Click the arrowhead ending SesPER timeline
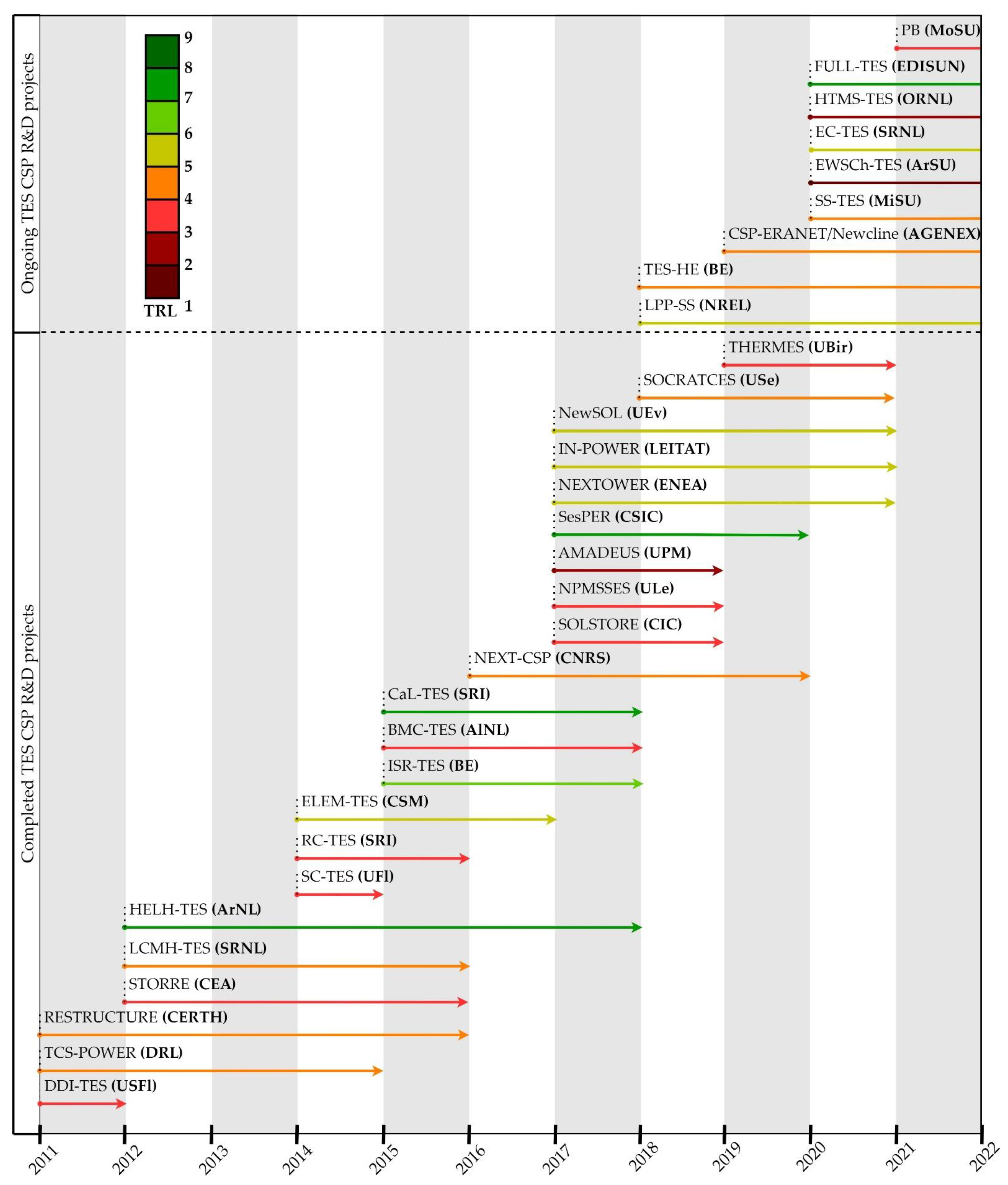The height and width of the screenshot is (1185, 1008). (803, 535)
